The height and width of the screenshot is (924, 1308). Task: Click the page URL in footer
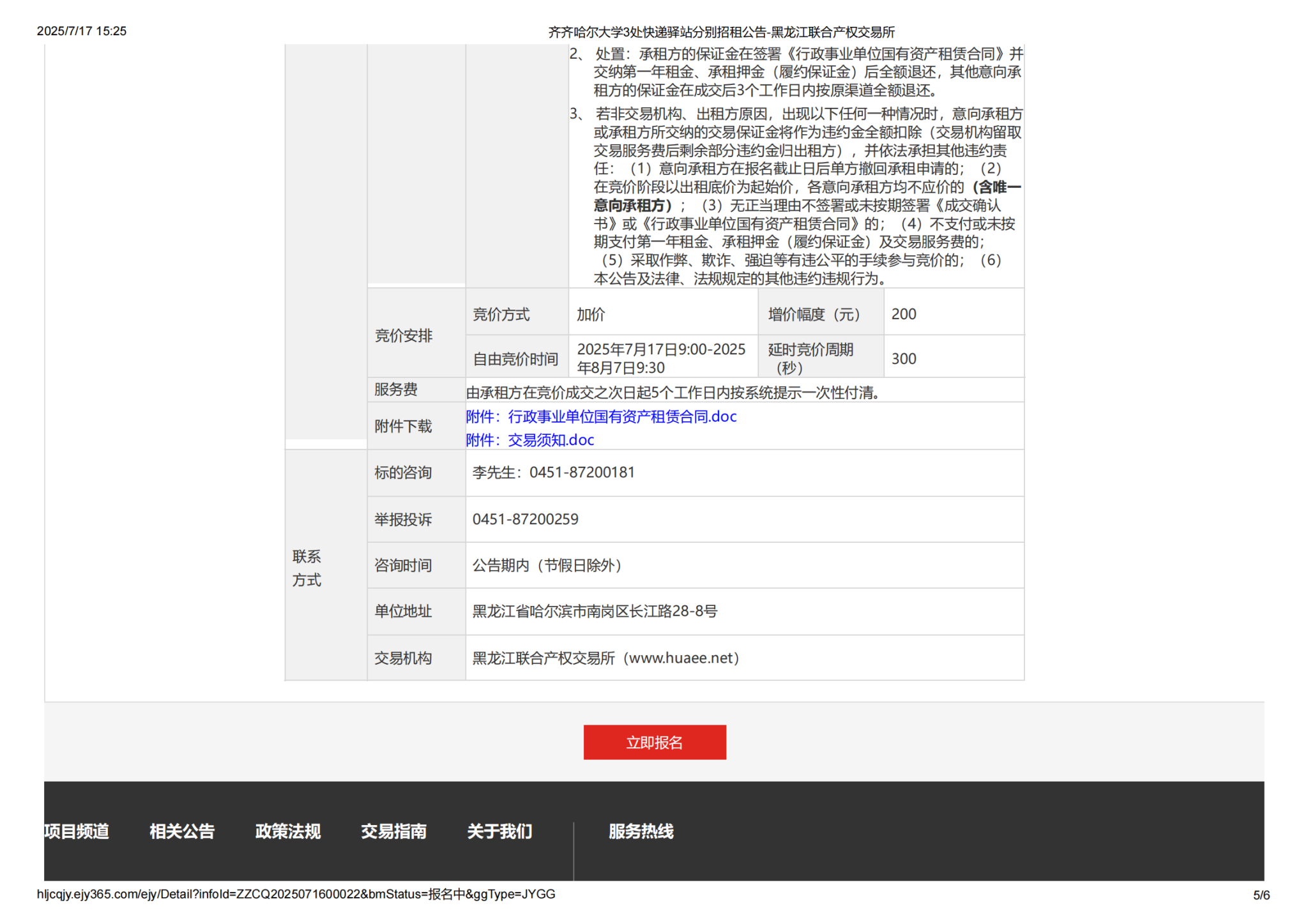[x=296, y=894]
